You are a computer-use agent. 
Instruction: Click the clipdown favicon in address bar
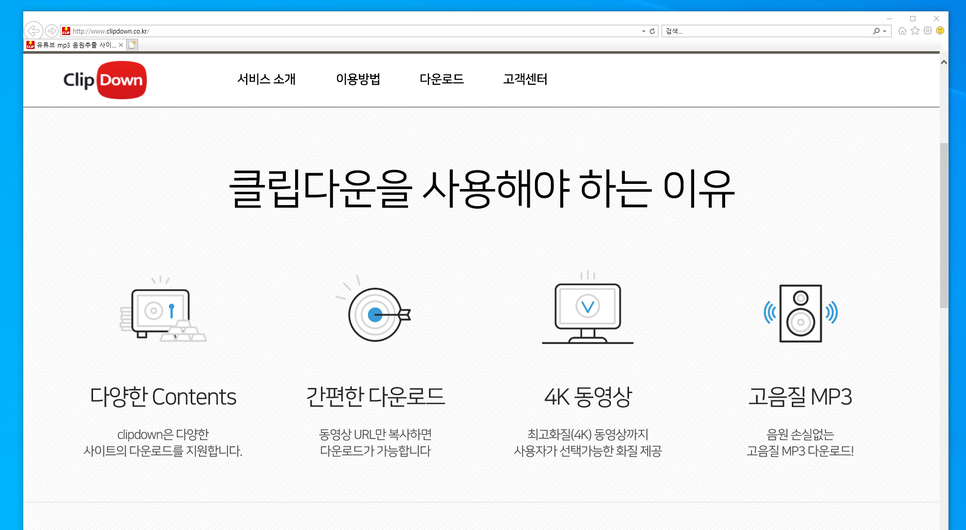[x=66, y=31]
